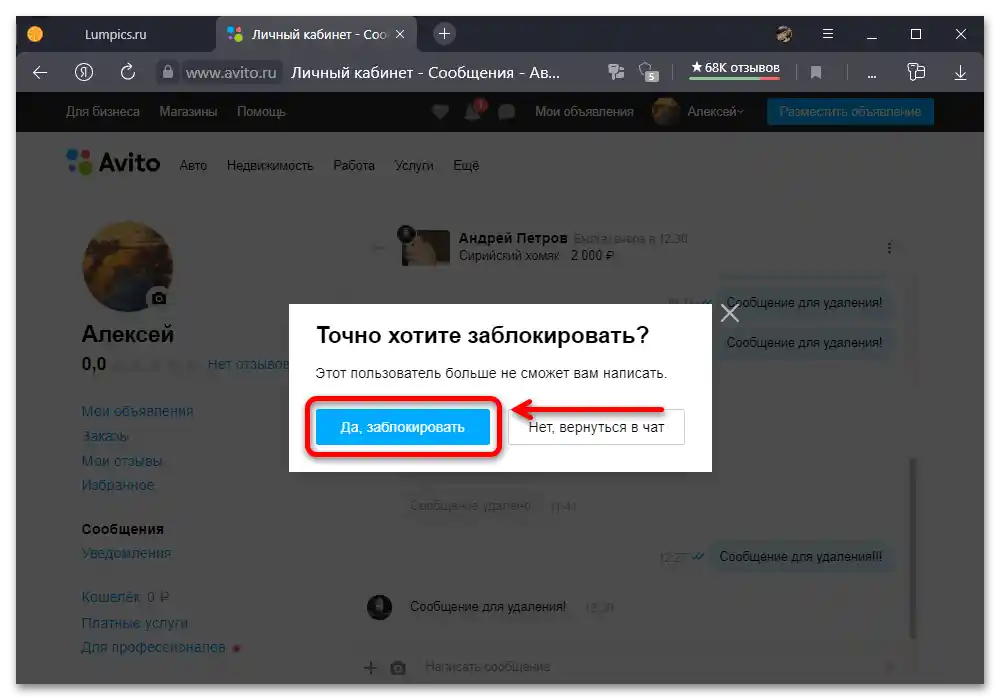The height and width of the screenshot is (700, 1000).
Task: Open Yandex home via the Я icon
Action: (84, 73)
